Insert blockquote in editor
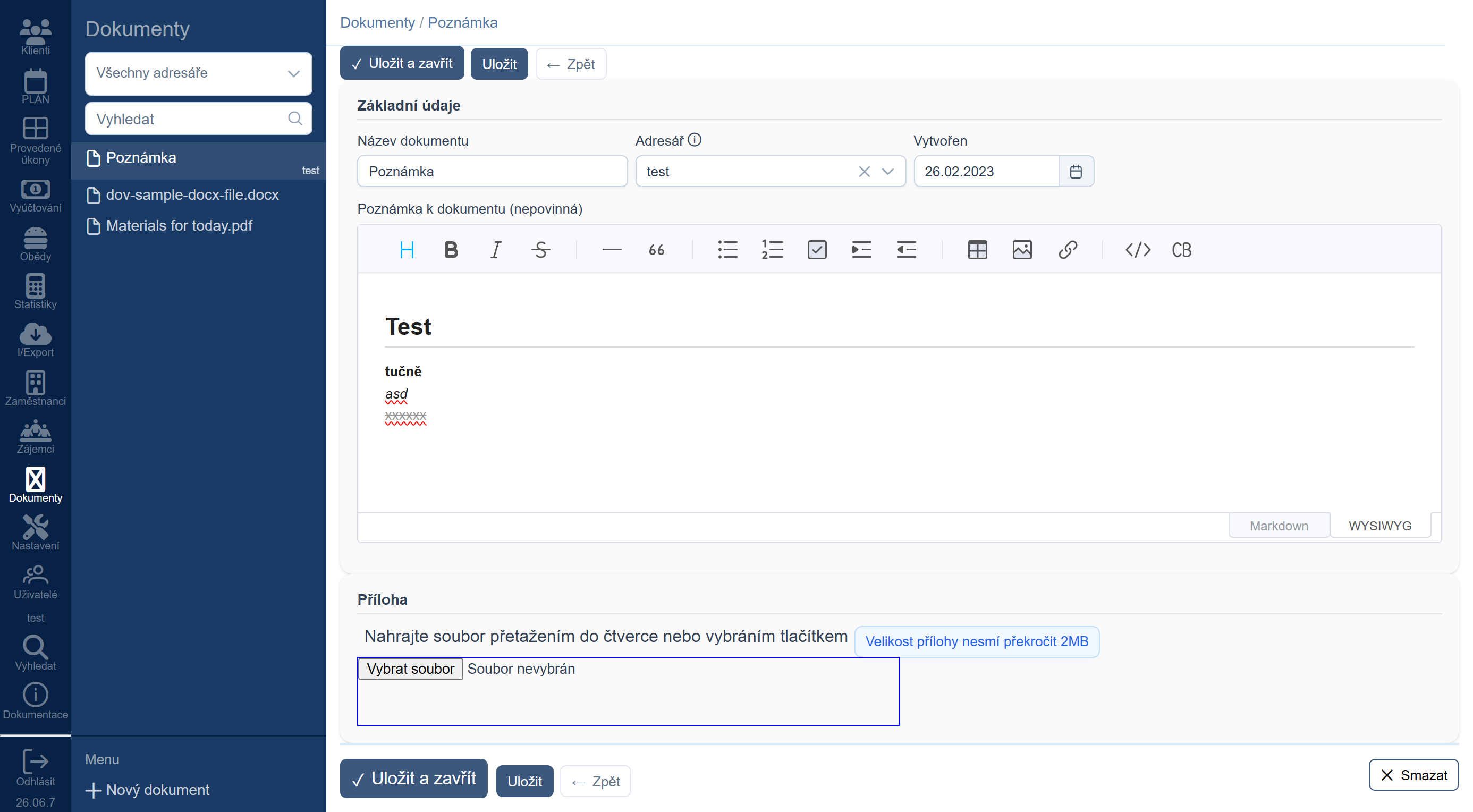Image resolution: width=1473 pixels, height=812 pixels. click(656, 250)
